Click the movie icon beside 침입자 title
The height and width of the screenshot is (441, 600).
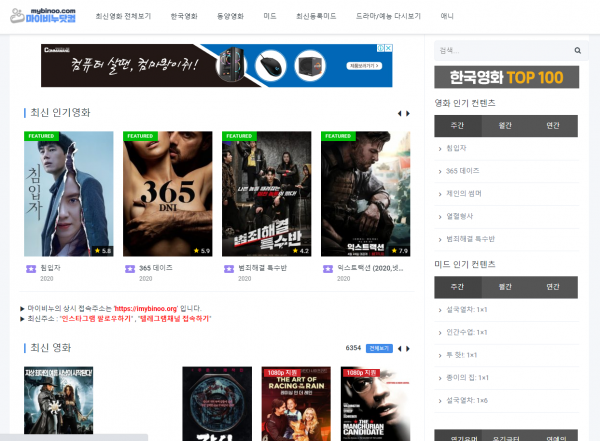31,269
